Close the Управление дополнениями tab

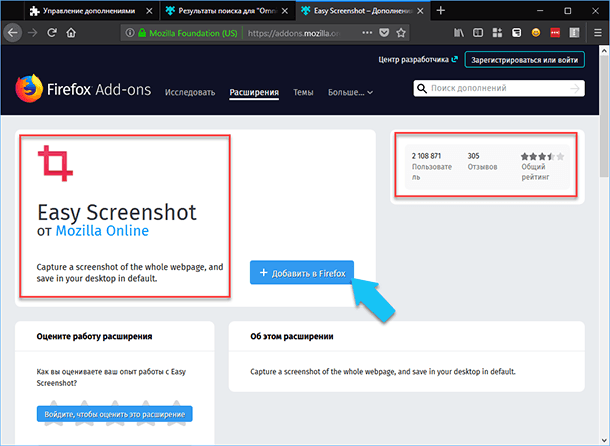click(149, 11)
